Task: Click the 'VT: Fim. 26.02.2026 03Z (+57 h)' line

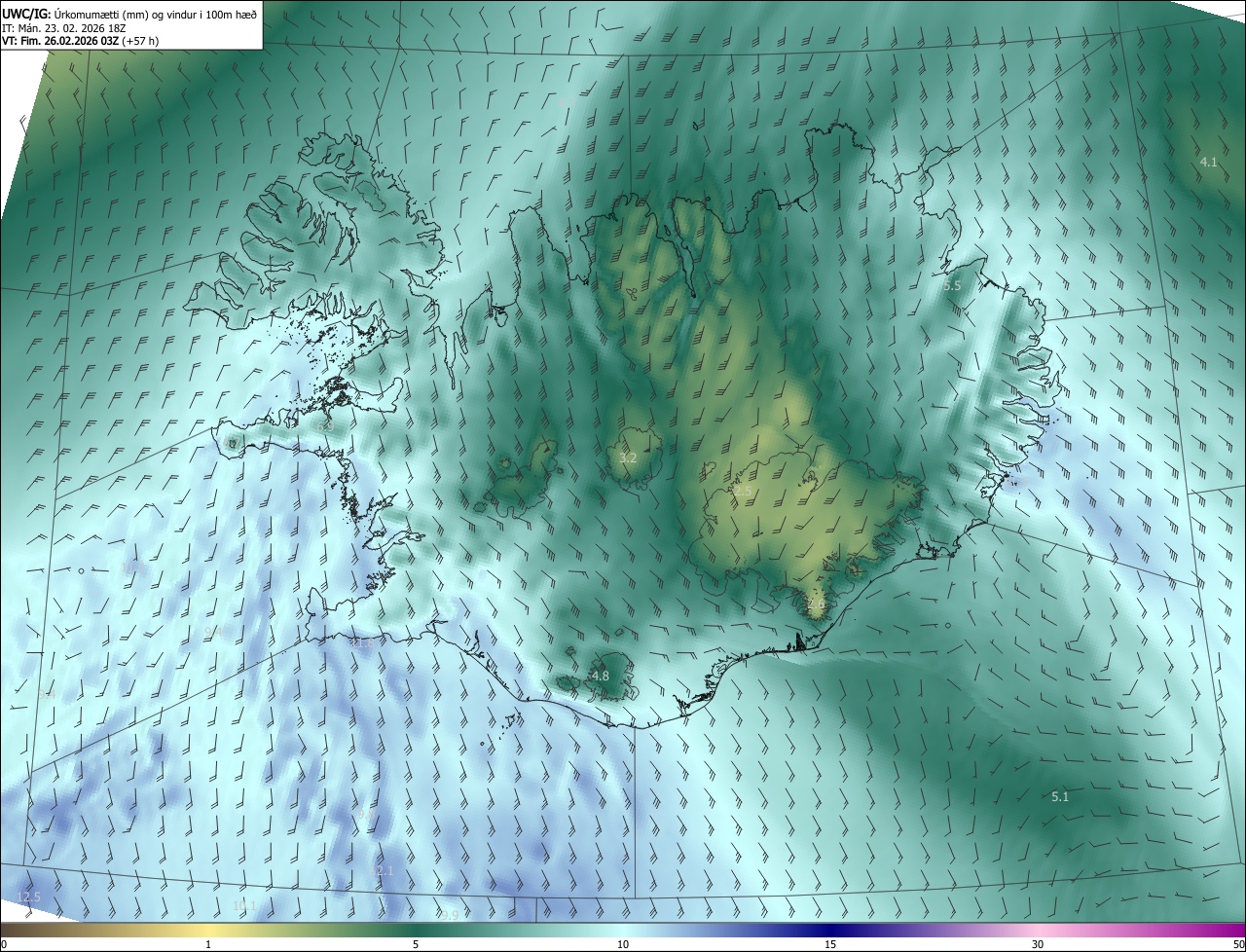Action: pos(81,41)
